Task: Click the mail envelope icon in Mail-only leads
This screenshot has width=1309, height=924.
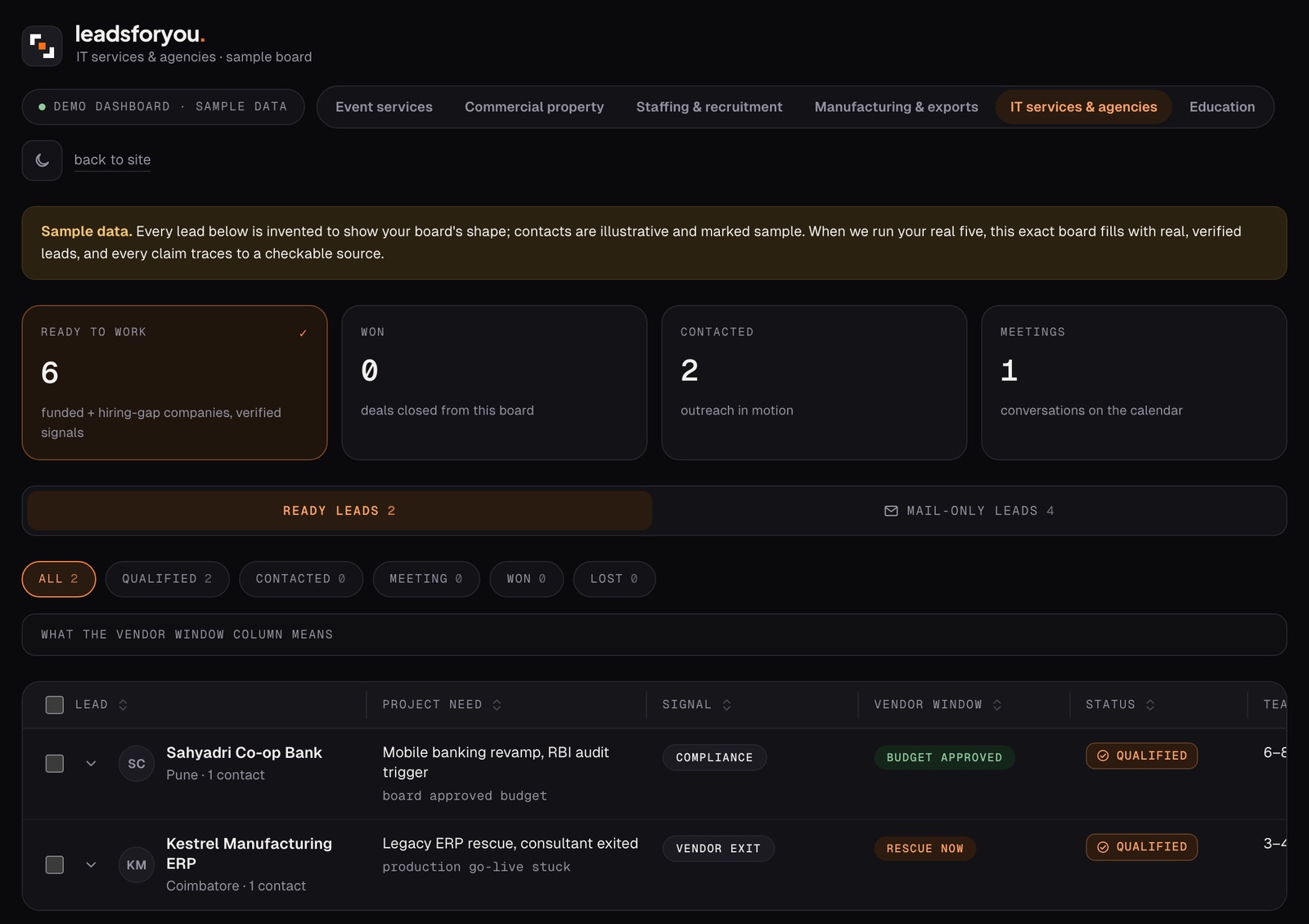Action: click(x=891, y=511)
